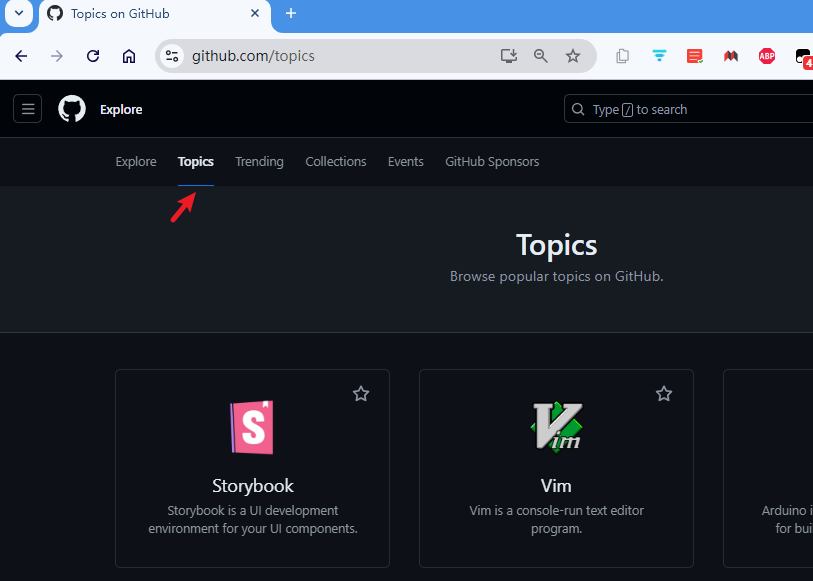813x581 pixels.
Task: Open site information settings in address bar
Action: (172, 56)
